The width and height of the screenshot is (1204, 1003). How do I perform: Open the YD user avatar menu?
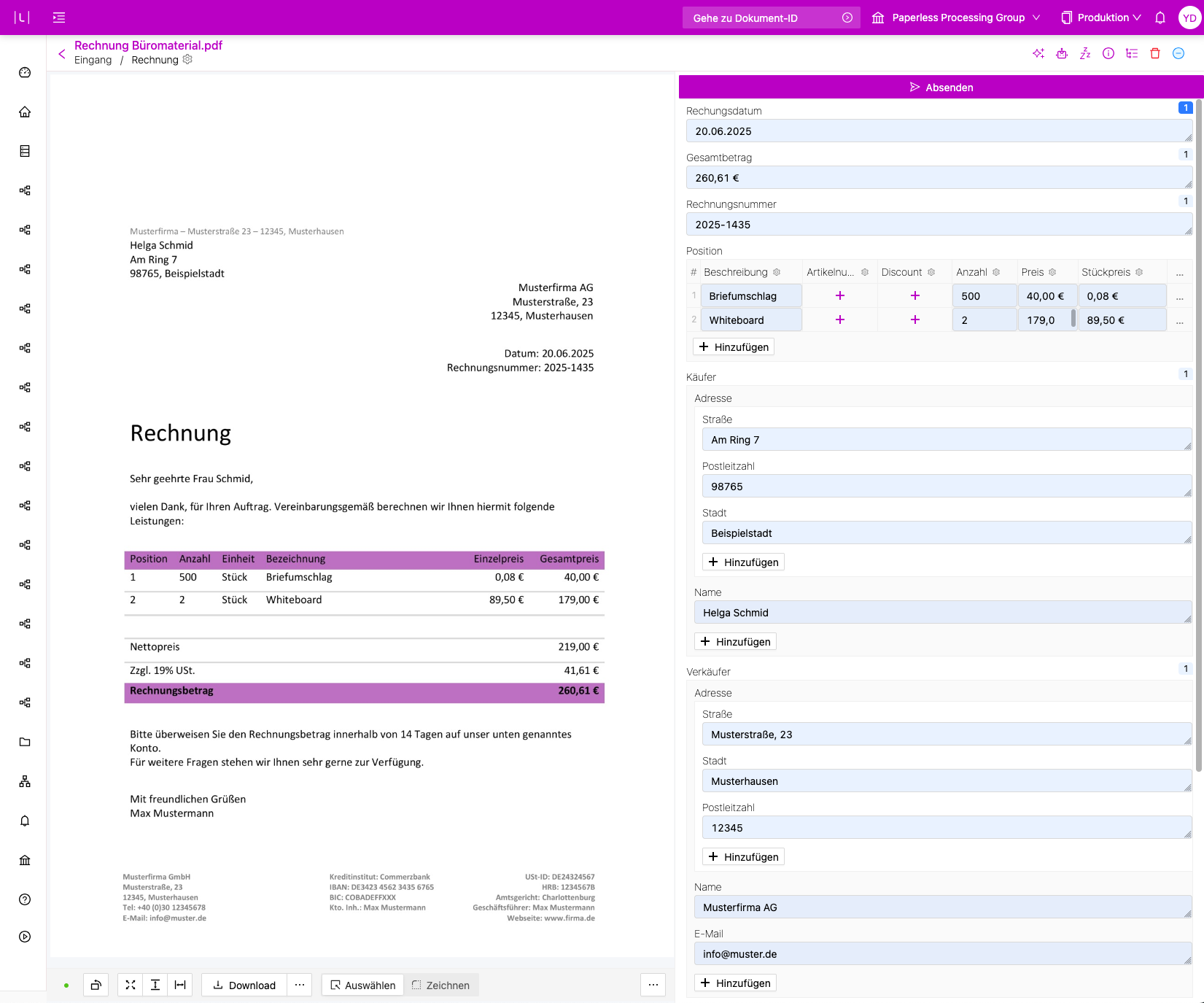pos(1190,18)
